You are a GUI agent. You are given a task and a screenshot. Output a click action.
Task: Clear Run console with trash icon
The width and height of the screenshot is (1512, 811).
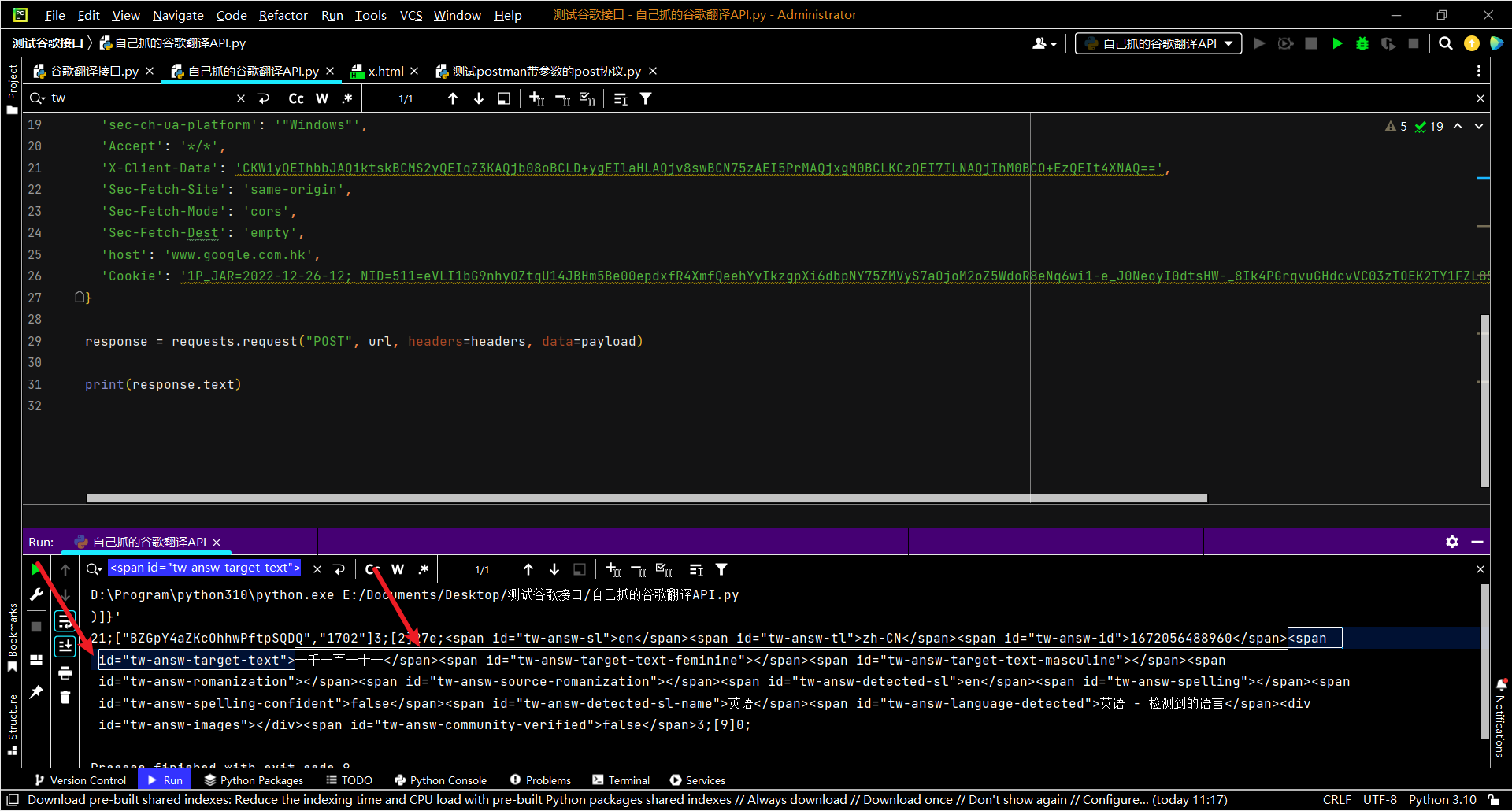(65, 697)
